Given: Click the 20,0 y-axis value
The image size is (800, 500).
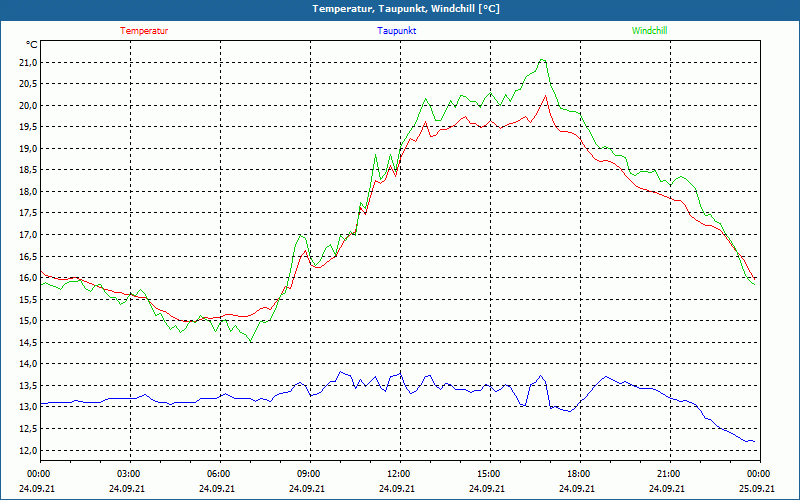Looking at the screenshot, I should tap(28, 106).
